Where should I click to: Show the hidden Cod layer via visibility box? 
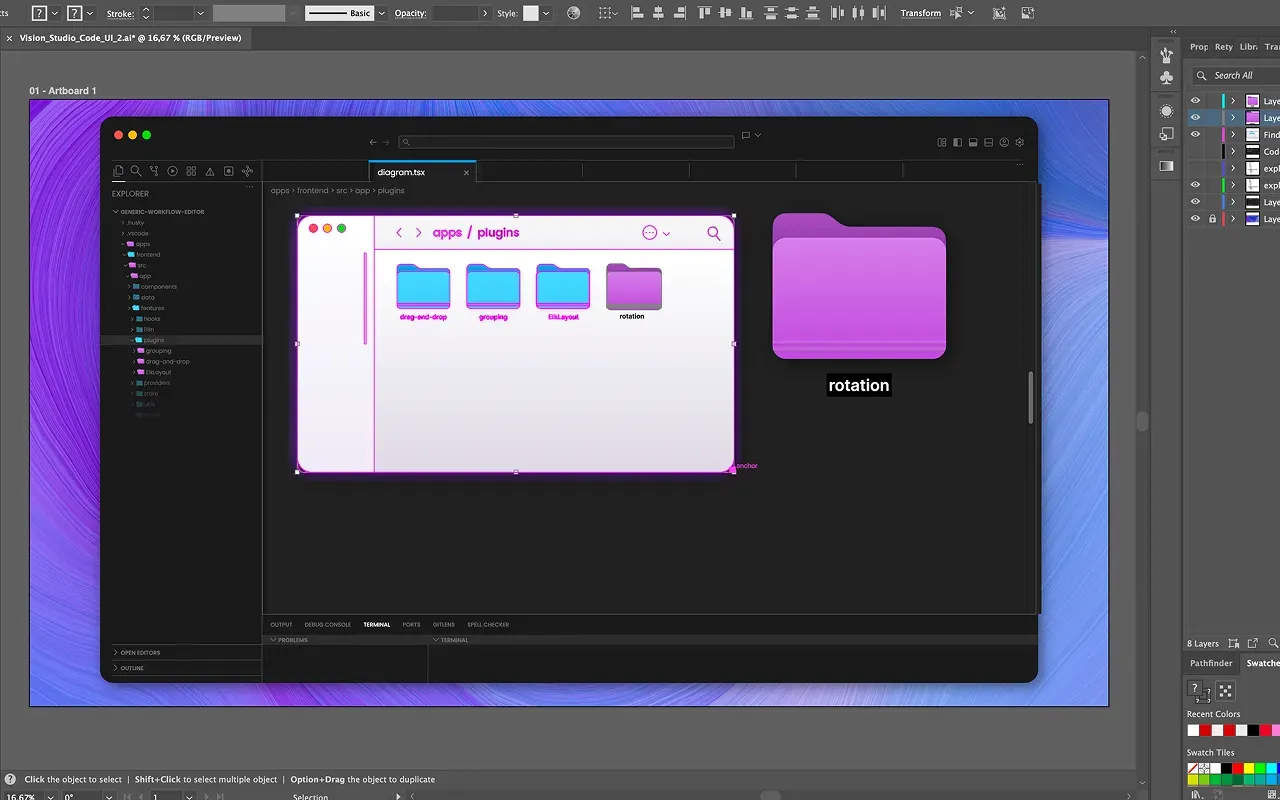(1195, 151)
